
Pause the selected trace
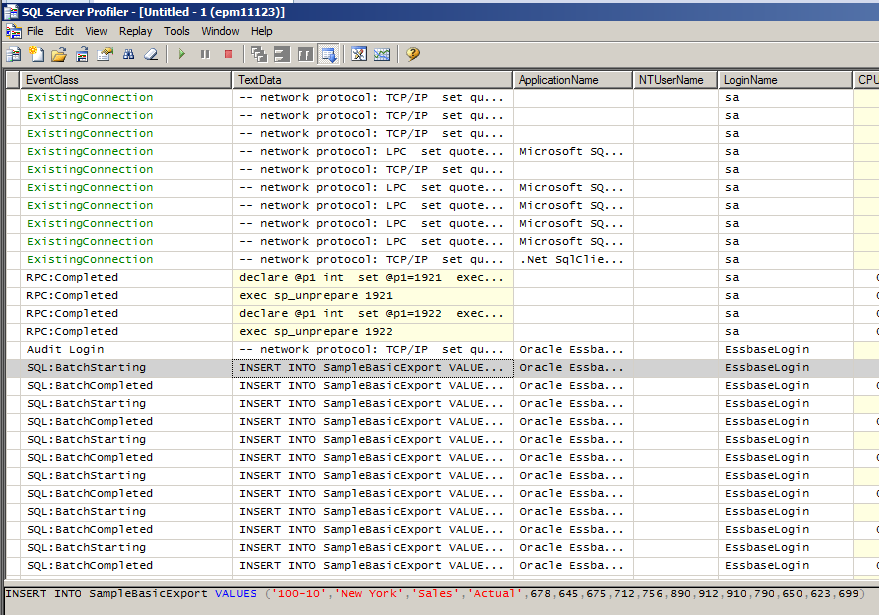(205, 54)
